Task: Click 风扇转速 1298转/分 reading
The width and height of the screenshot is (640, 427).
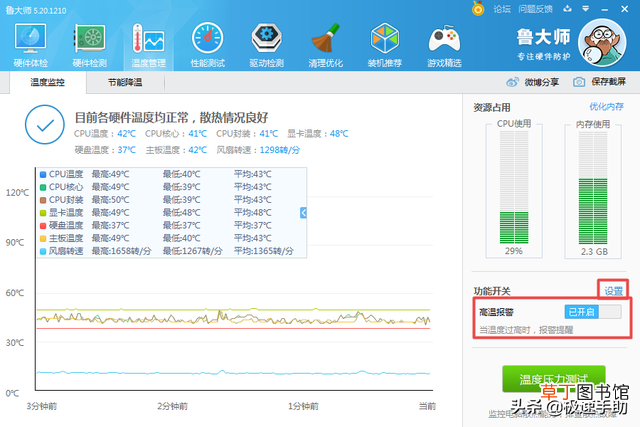Action: point(258,150)
